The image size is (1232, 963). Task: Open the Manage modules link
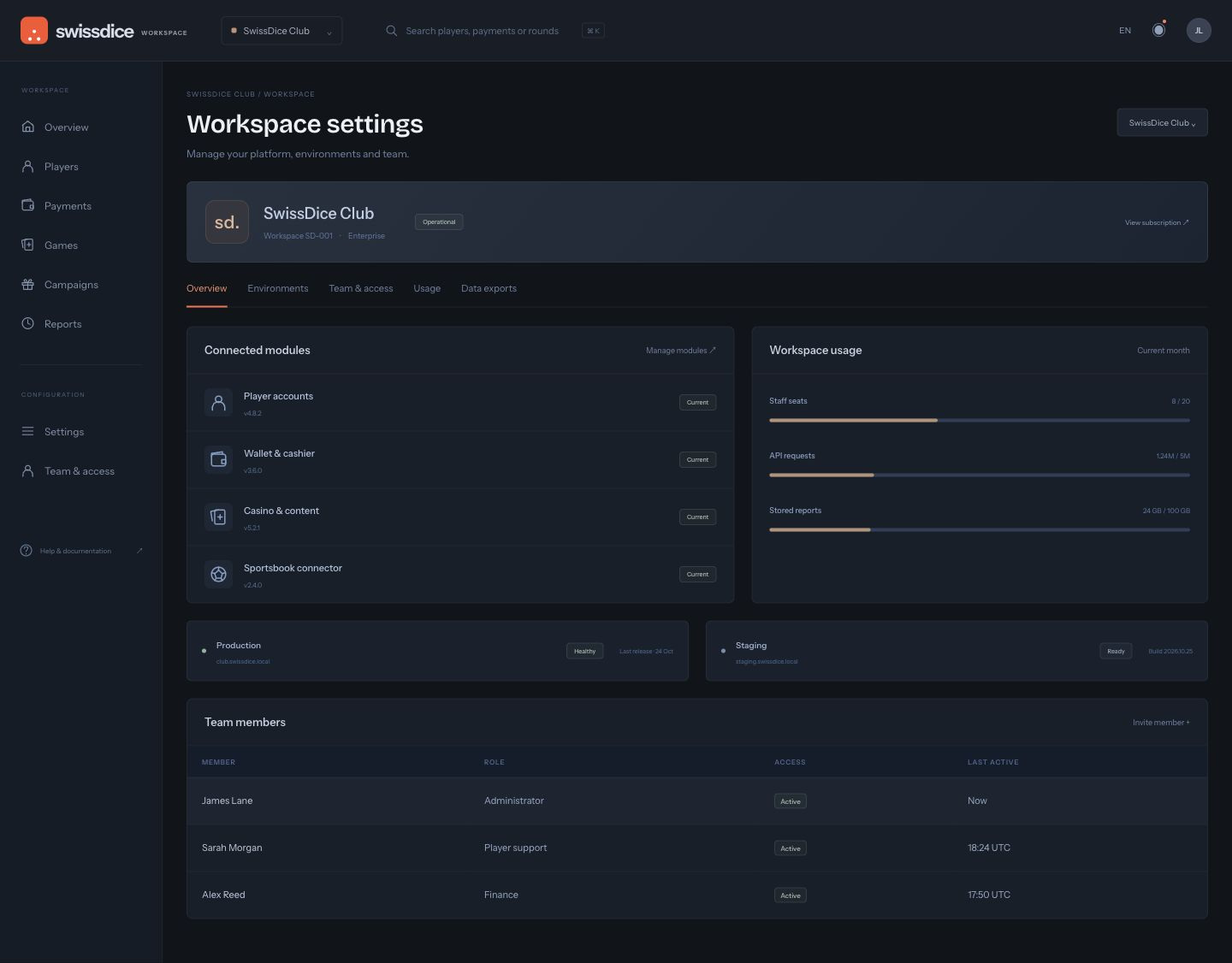point(681,351)
